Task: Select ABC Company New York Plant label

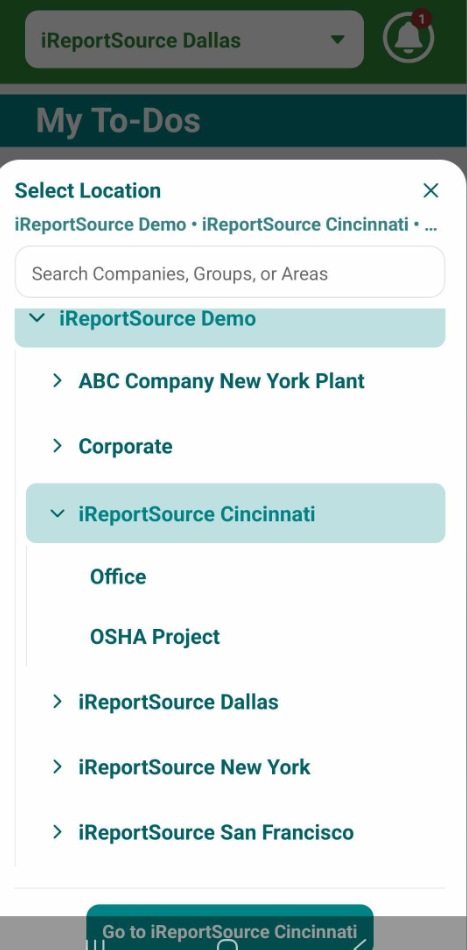Action: click(x=222, y=381)
